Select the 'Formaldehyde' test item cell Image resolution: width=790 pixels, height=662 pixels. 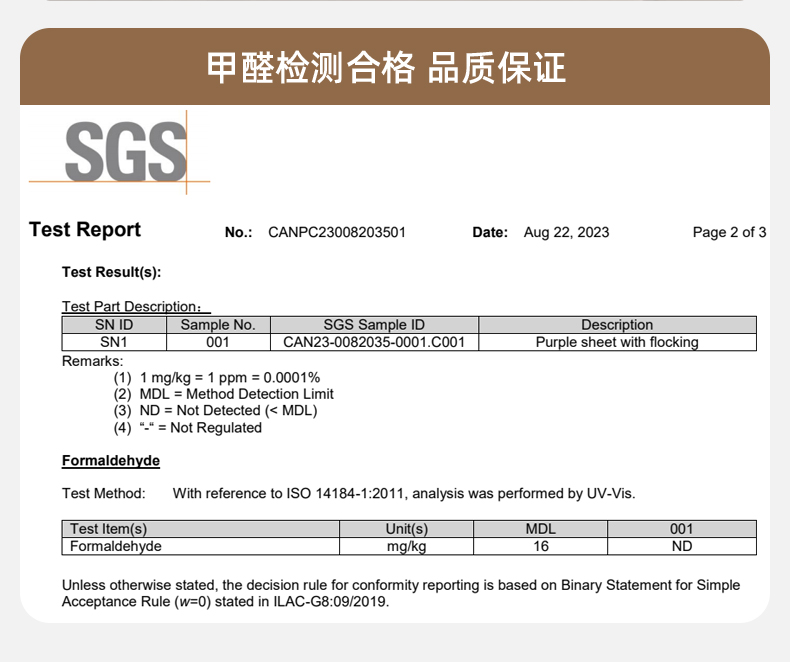pyautogui.click(x=201, y=546)
